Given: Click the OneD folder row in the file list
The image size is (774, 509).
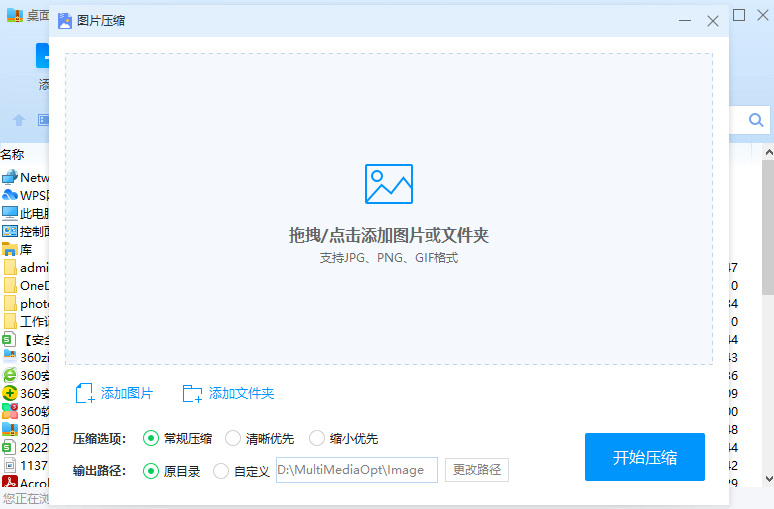Looking at the screenshot, I should pos(25,285).
